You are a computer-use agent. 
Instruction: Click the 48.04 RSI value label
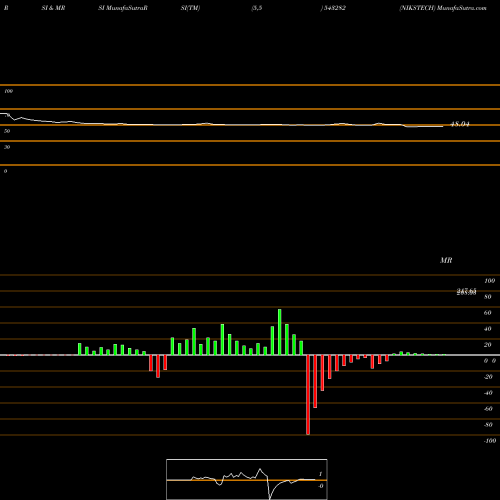(460, 124)
